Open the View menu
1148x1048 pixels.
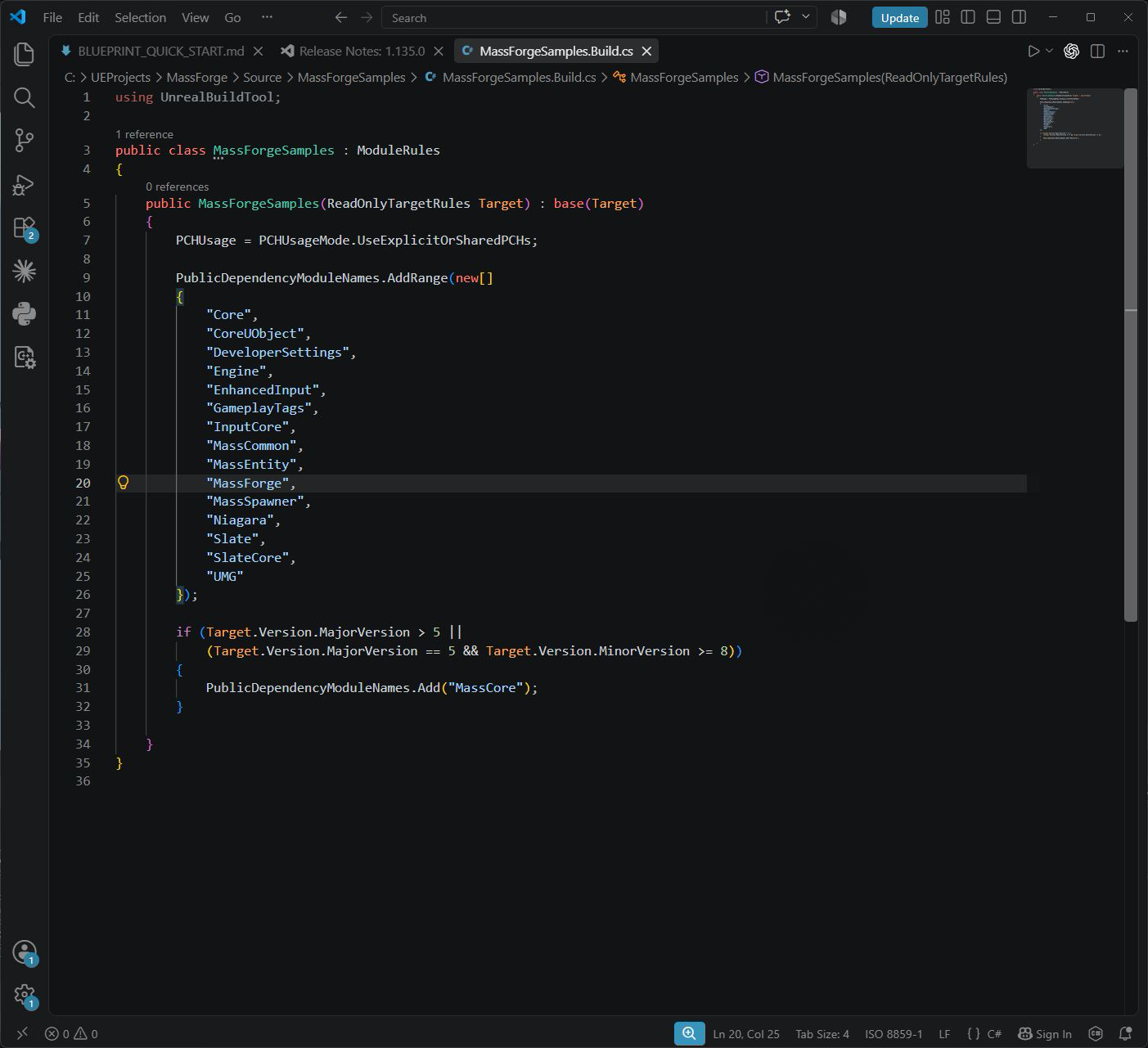click(195, 17)
